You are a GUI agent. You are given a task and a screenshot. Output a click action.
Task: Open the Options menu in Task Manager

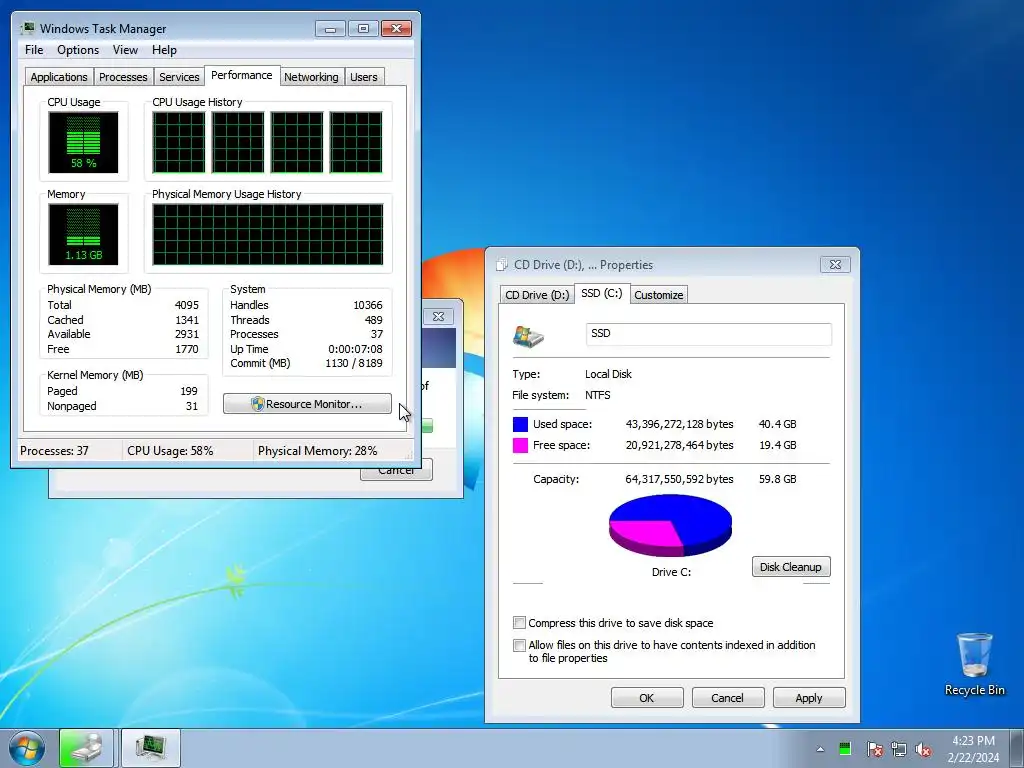(78, 50)
